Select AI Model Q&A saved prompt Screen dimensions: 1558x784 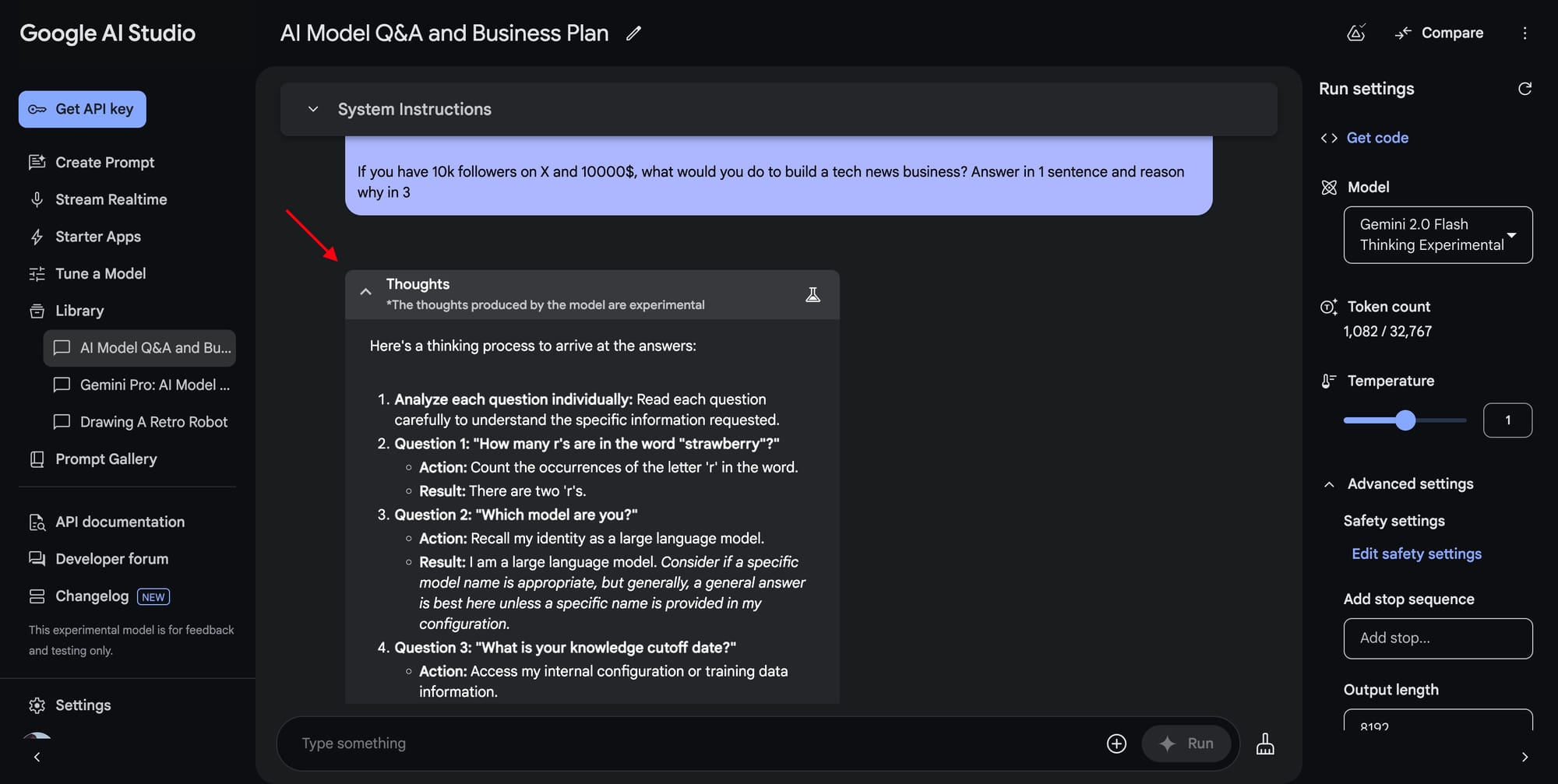click(140, 348)
